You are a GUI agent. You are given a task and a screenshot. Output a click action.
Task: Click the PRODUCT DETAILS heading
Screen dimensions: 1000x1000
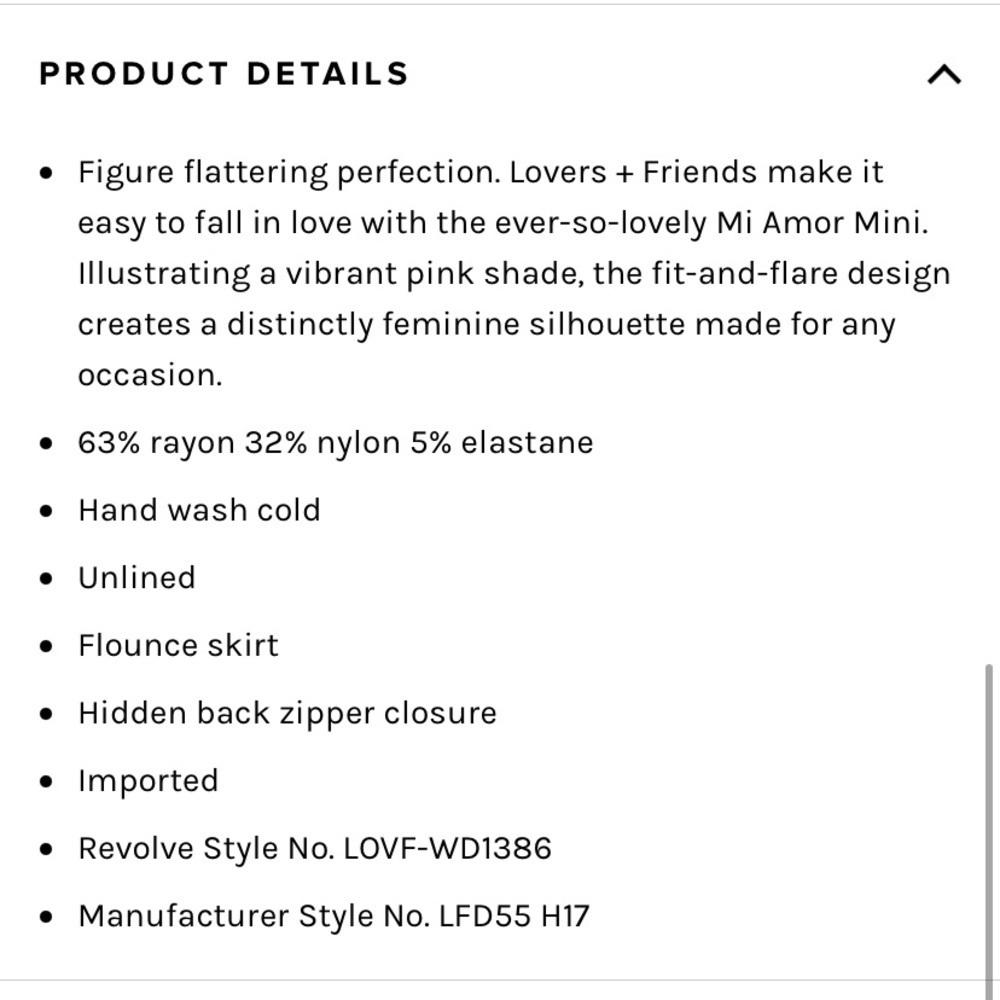pyautogui.click(x=224, y=73)
